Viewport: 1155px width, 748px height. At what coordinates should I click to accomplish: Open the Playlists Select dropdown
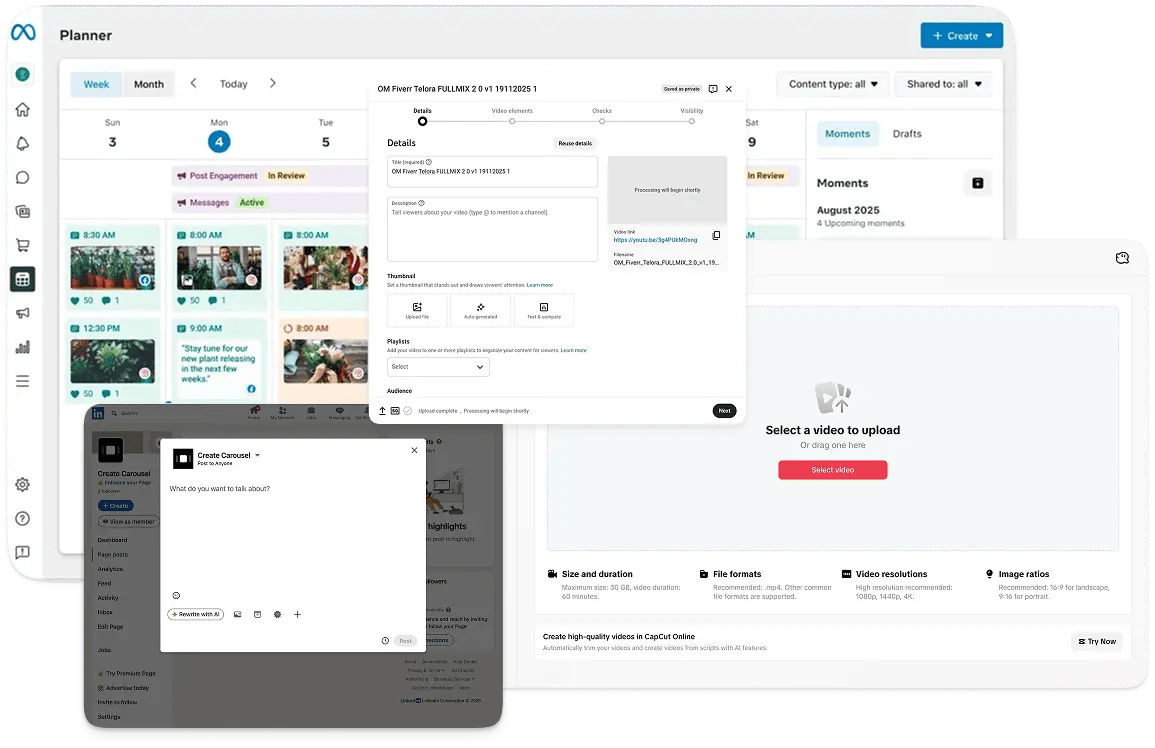tap(438, 367)
